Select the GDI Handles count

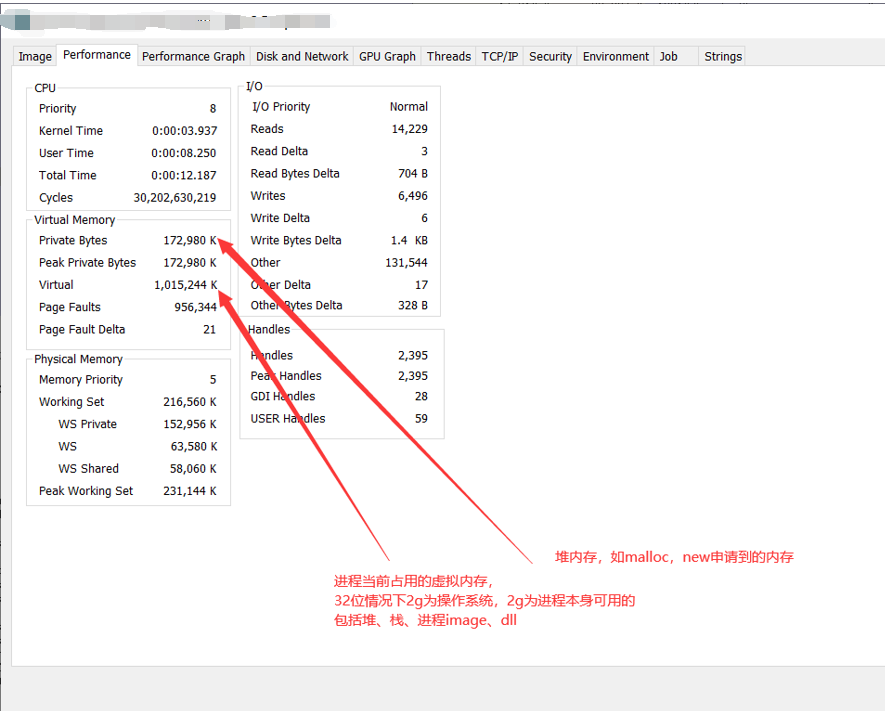tap(420, 397)
